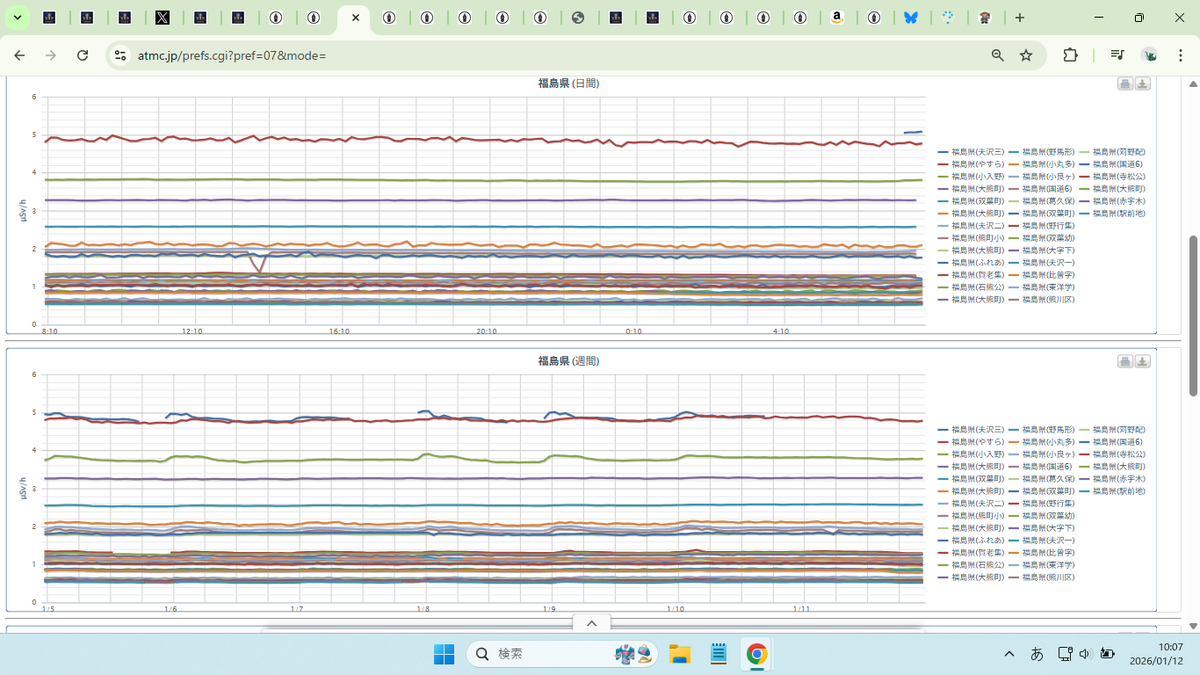This screenshot has width=1200, height=675.
Task: Click the 1/11 label on weekly chart axis
Action: click(801, 608)
